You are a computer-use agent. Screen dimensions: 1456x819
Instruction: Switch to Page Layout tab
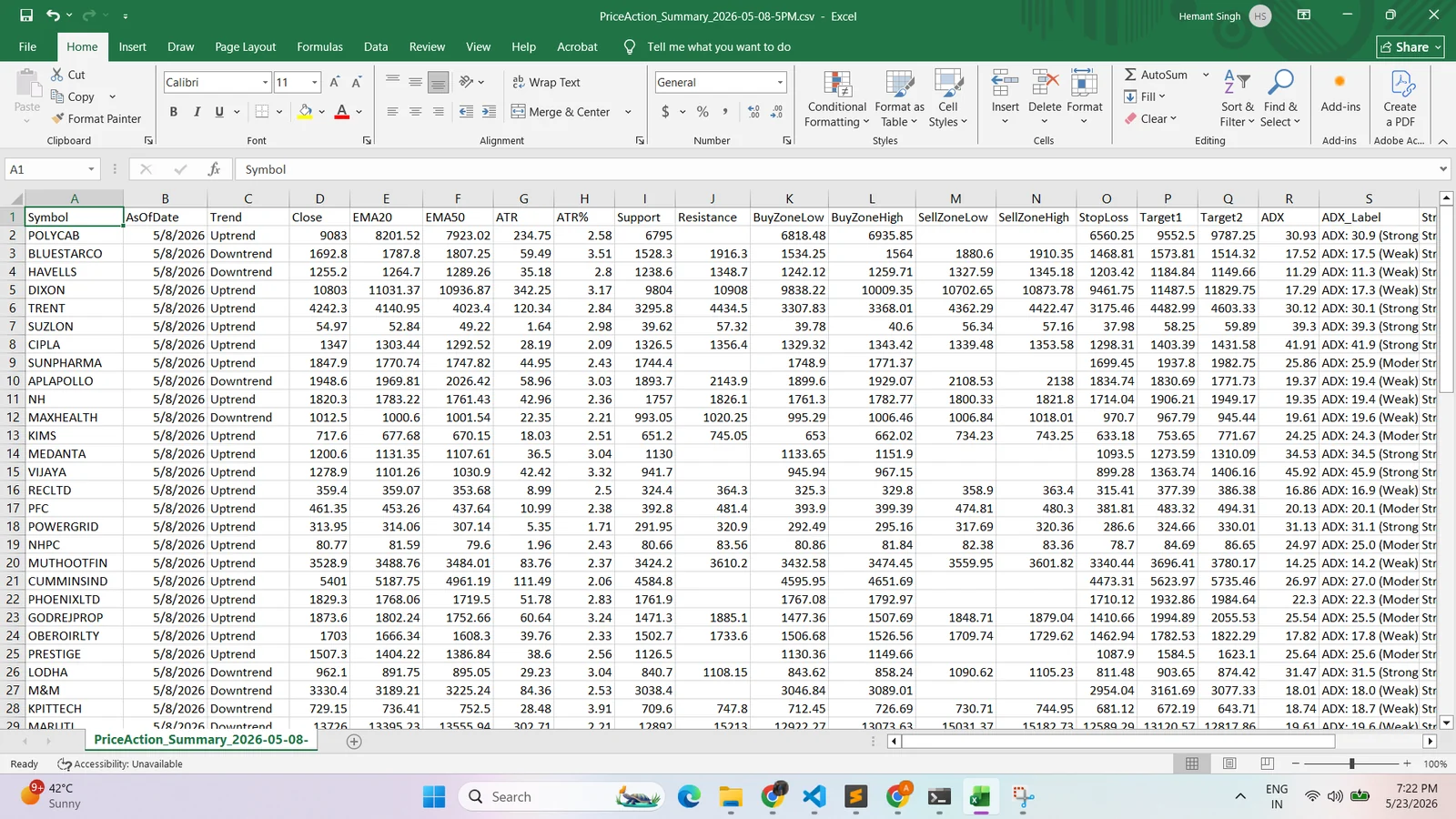[245, 46]
